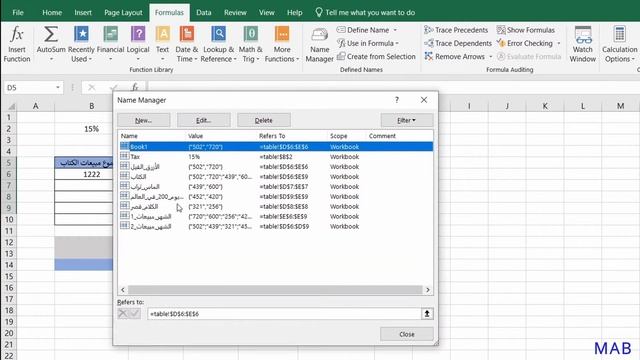Select column A header
This screenshot has width=640, height=360.
click(x=36, y=106)
